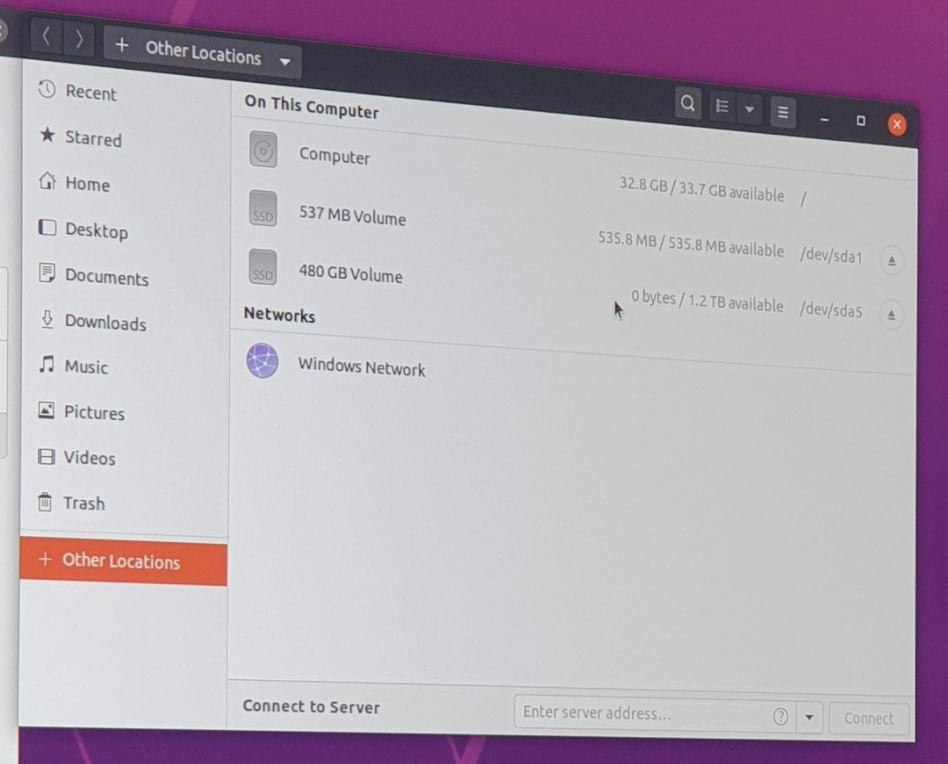948x764 pixels.
Task: Open server address help question icon
Action: point(781,717)
